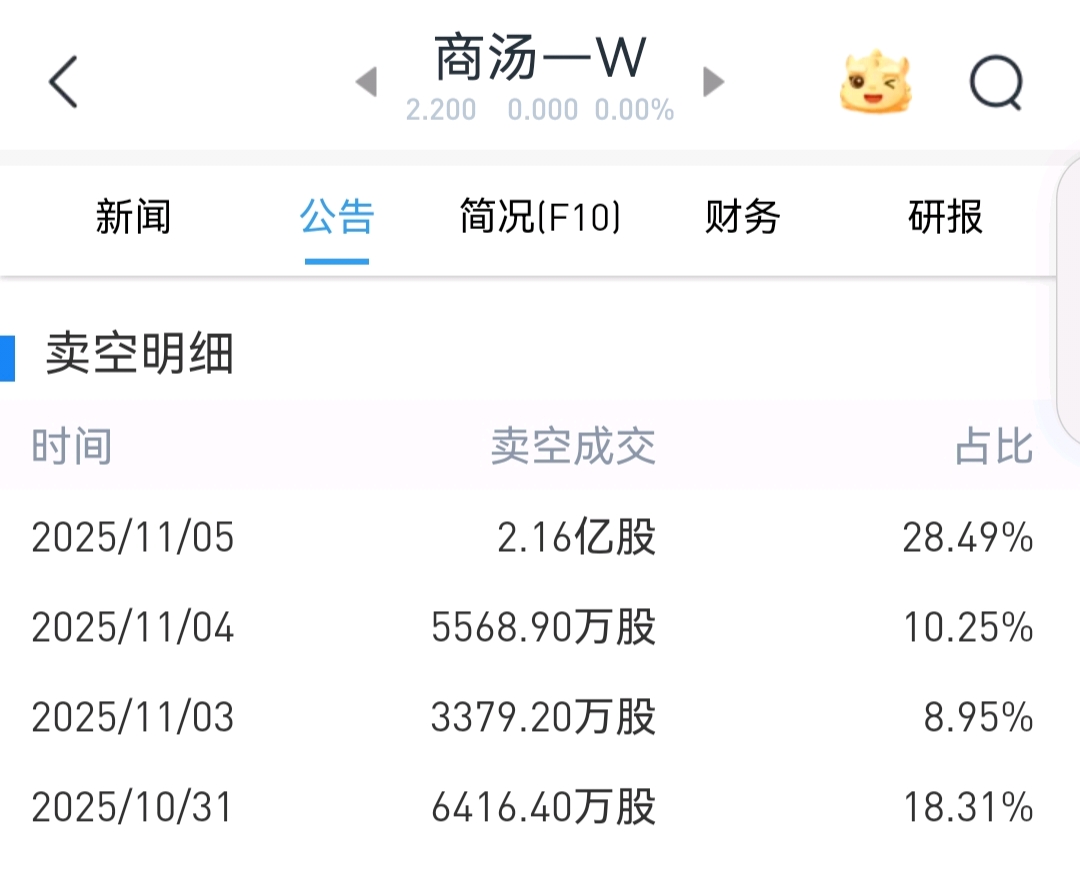Open the 研报 tab

pos(945,216)
